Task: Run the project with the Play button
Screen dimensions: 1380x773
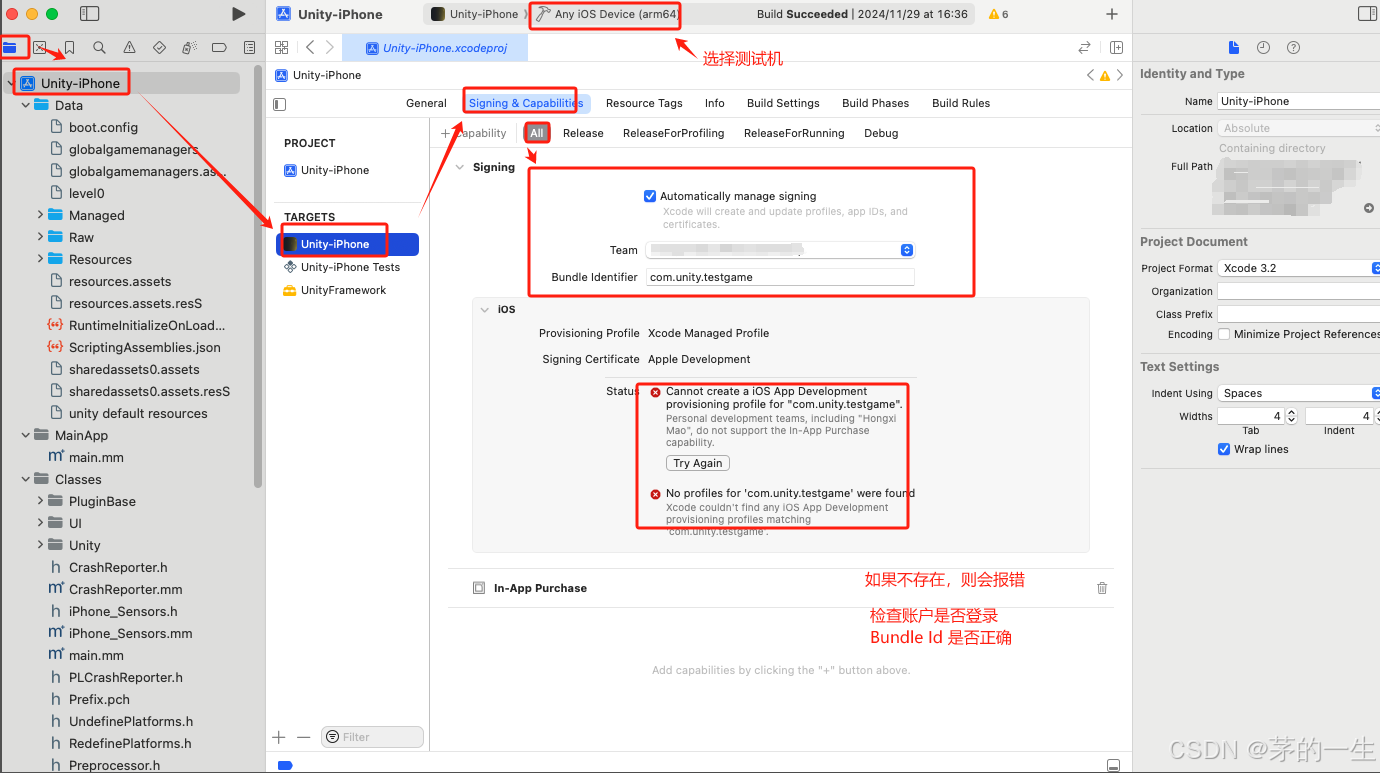Action: pyautogui.click(x=238, y=14)
